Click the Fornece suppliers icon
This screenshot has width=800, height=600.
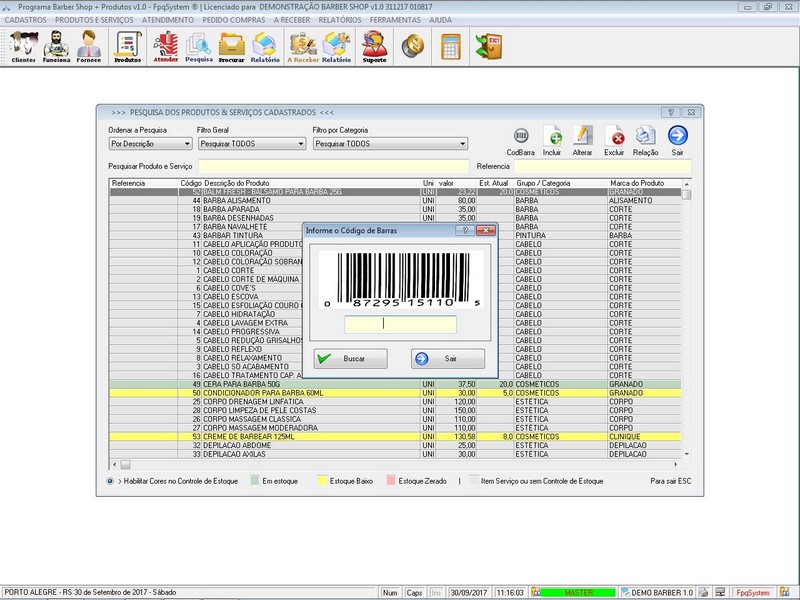pyautogui.click(x=90, y=46)
